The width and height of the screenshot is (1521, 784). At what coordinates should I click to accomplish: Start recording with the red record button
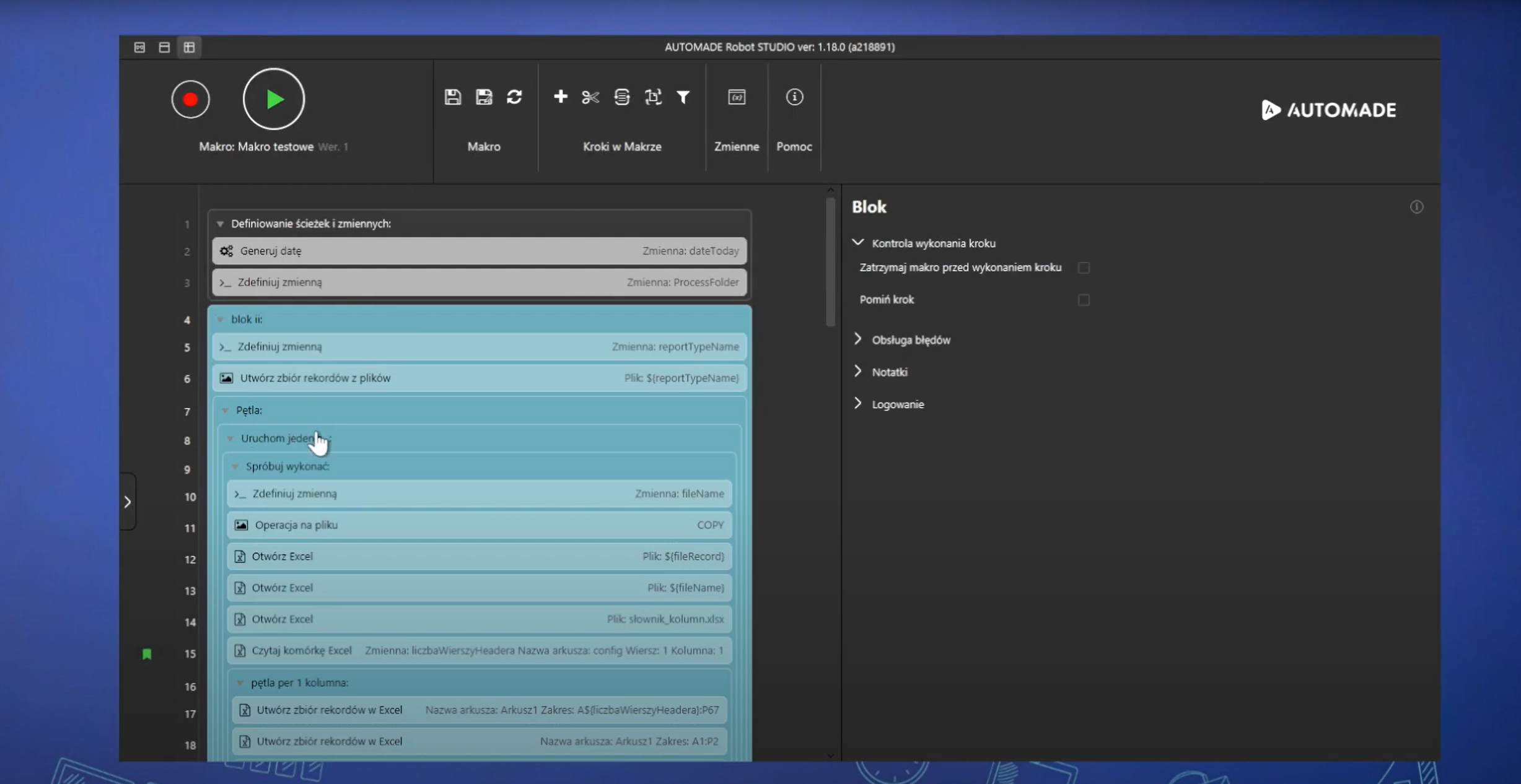[190, 99]
